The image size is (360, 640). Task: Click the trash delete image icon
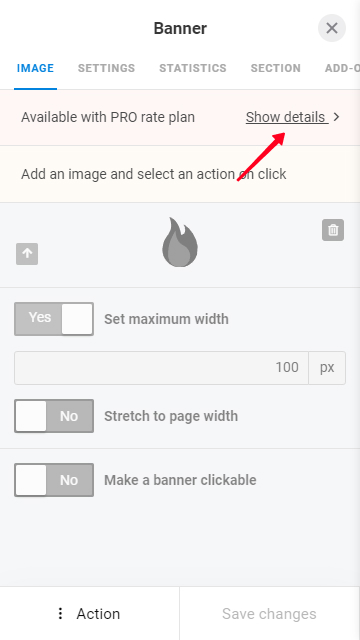pos(333,230)
